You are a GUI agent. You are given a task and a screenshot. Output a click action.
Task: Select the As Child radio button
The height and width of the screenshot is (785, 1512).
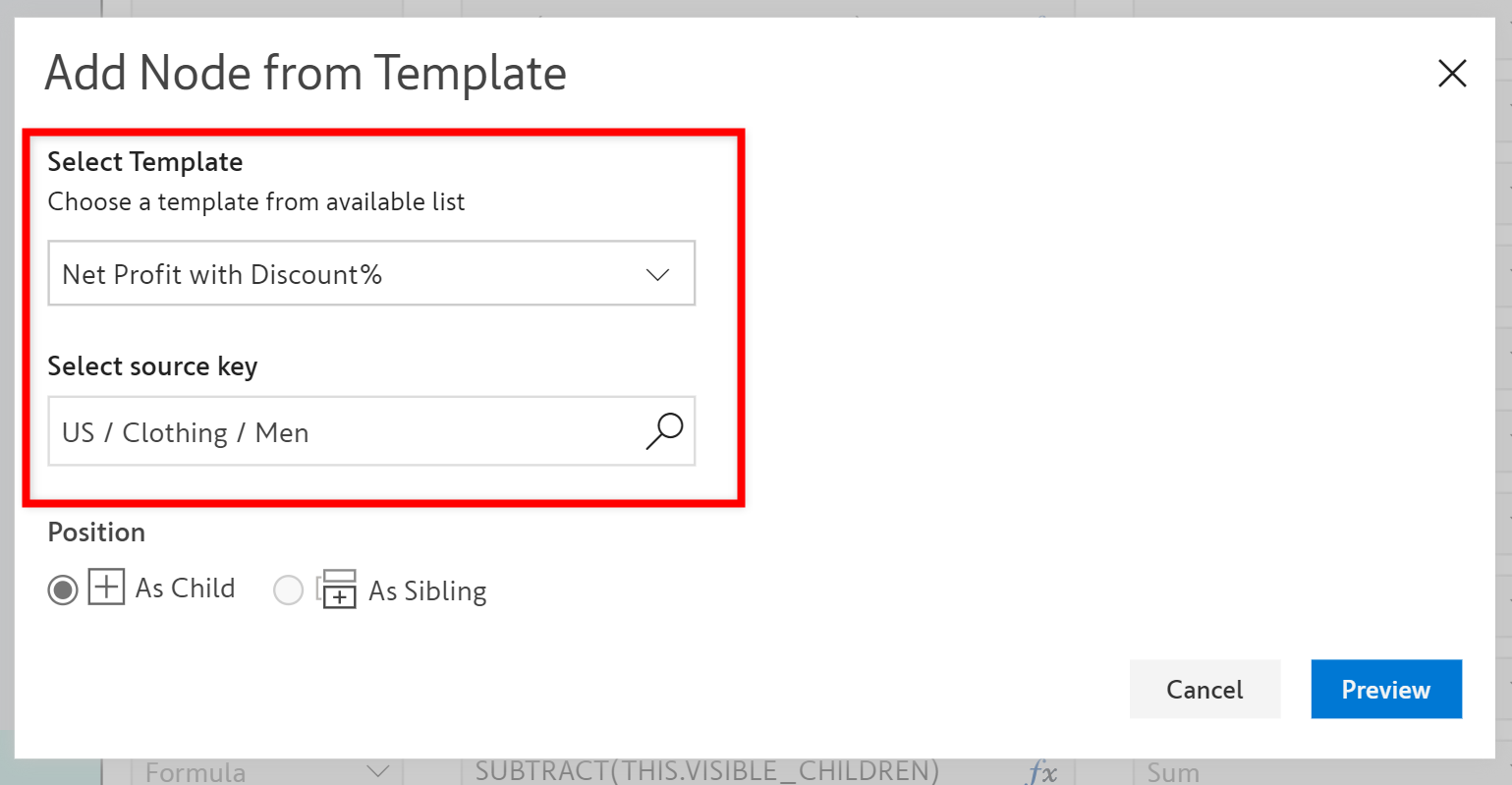point(63,589)
